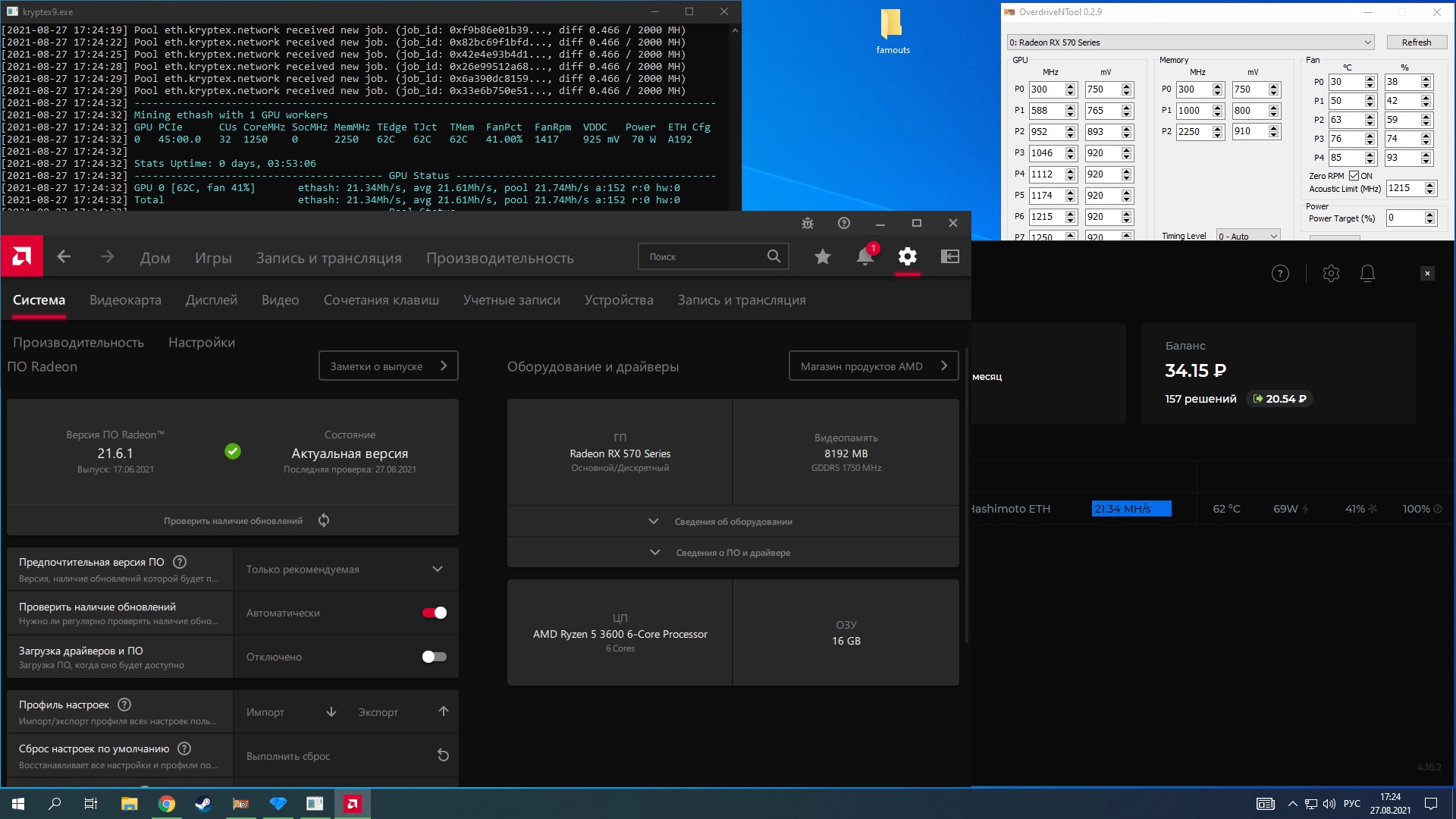Toggle the sidebar panel icon
This screenshot has height=819, width=1456.
pos(950,256)
